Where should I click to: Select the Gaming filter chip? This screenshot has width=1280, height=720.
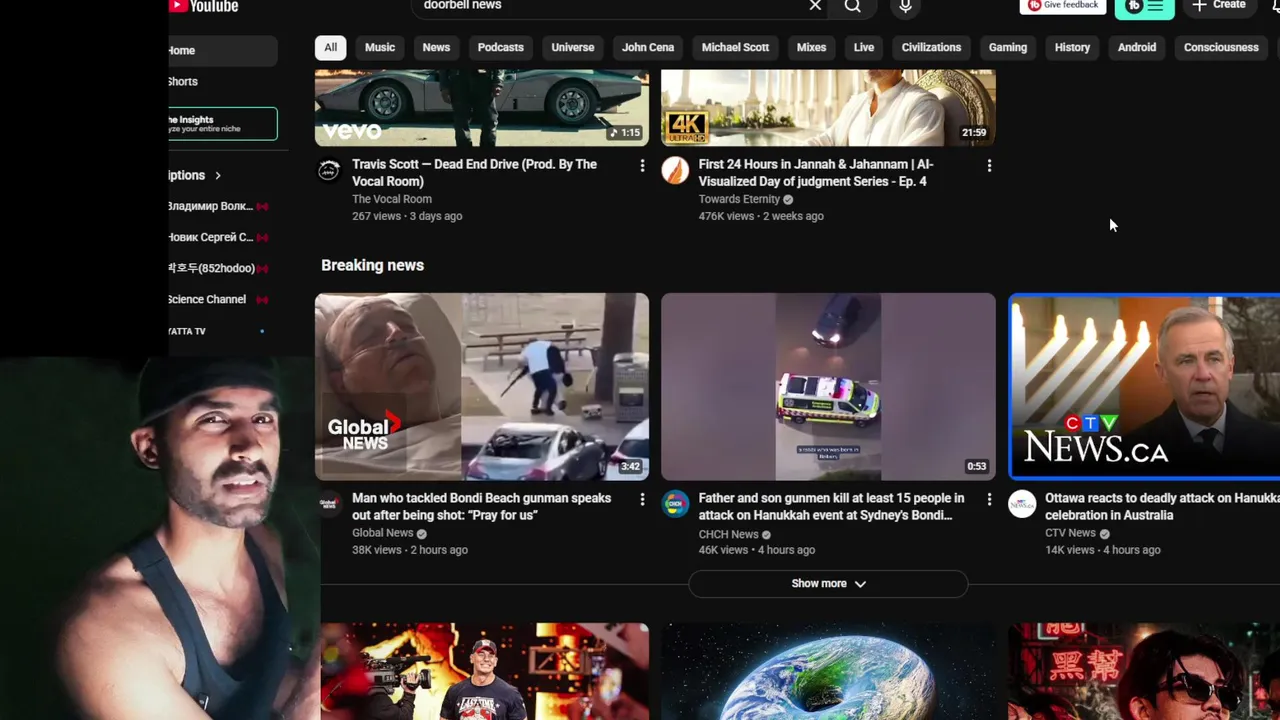1008,47
